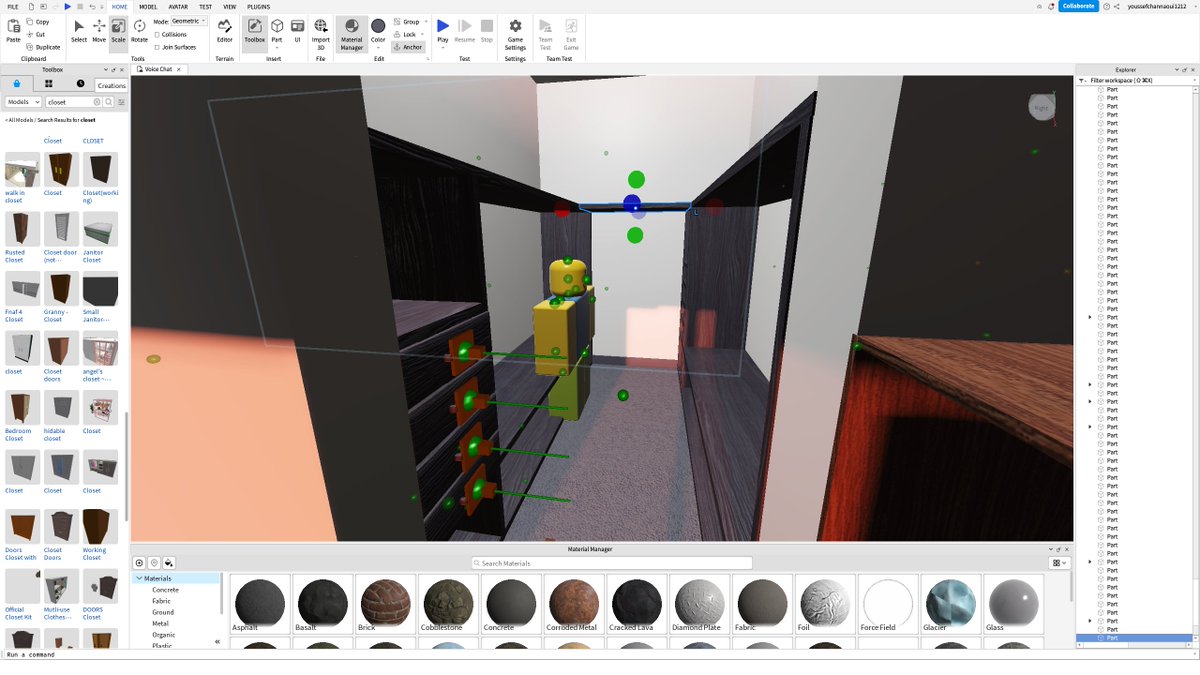
Task: Select the Glacier material swatch
Action: point(951,604)
